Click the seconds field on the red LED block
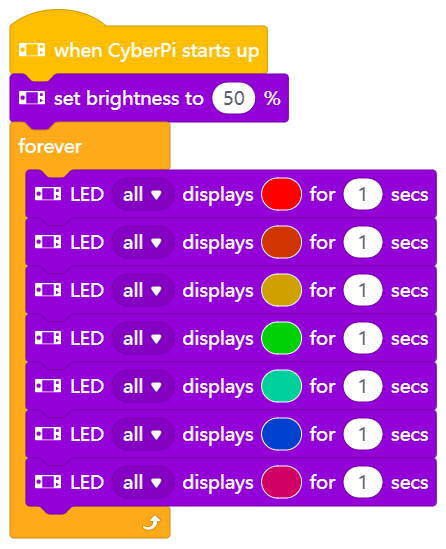The width and height of the screenshot is (446, 549). (x=363, y=194)
